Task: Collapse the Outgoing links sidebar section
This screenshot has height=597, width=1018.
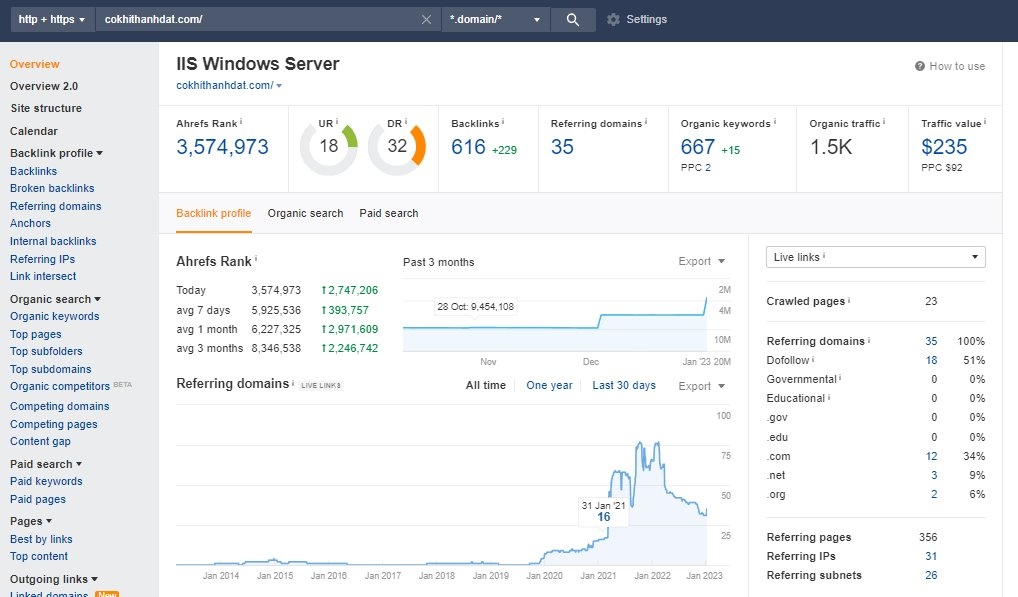Action: point(54,579)
